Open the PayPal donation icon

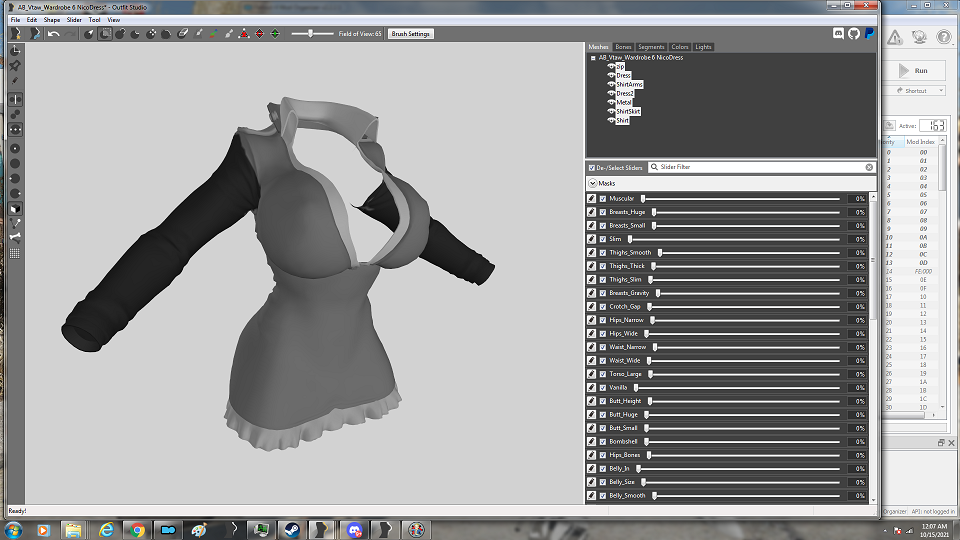point(869,34)
